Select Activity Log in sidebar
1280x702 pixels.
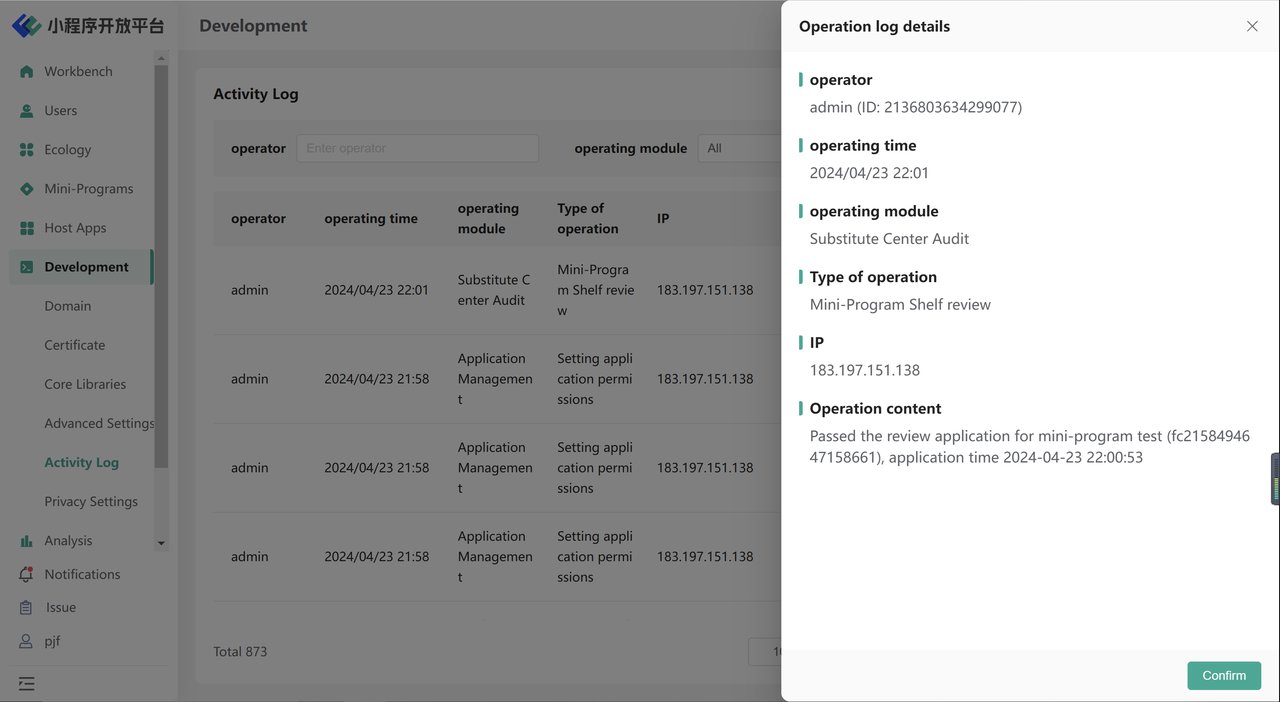[x=81, y=462]
